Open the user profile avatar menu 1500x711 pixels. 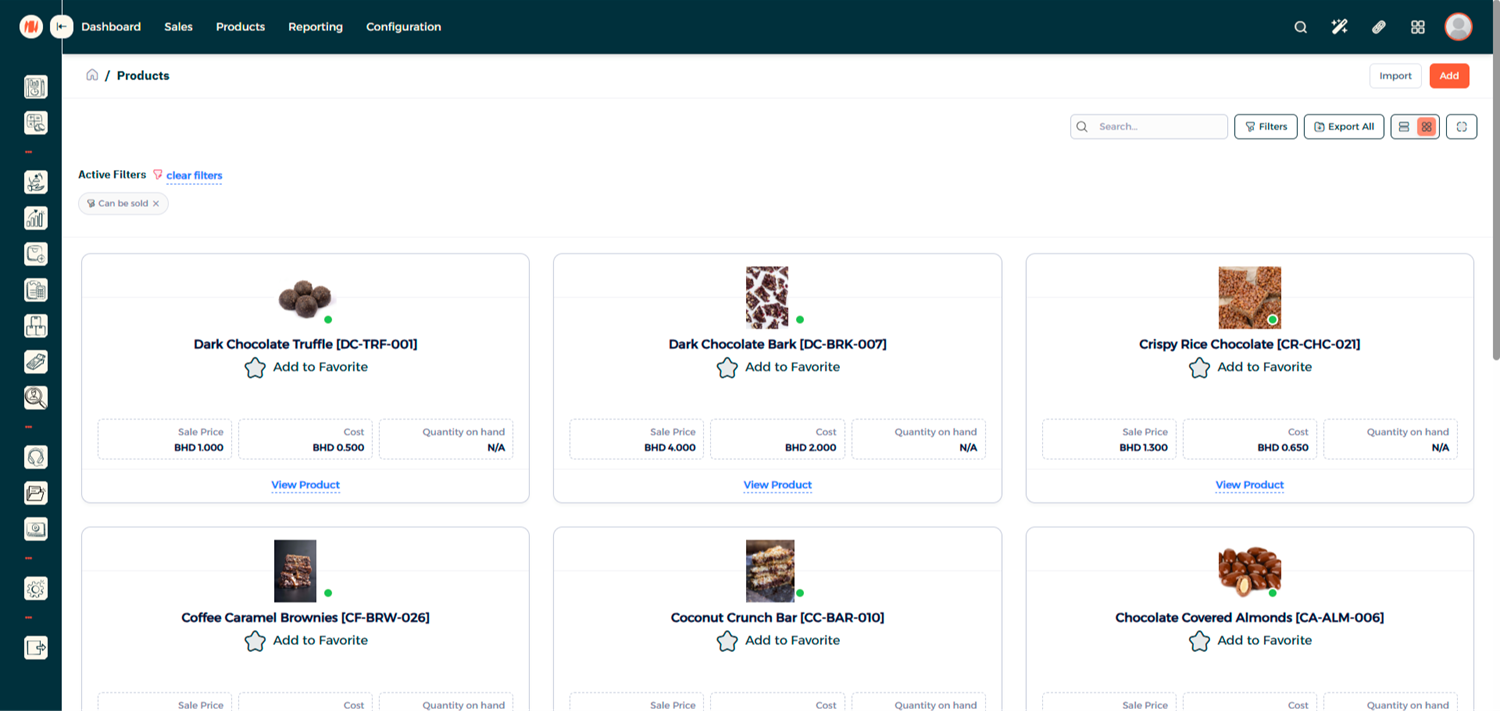pos(1458,27)
